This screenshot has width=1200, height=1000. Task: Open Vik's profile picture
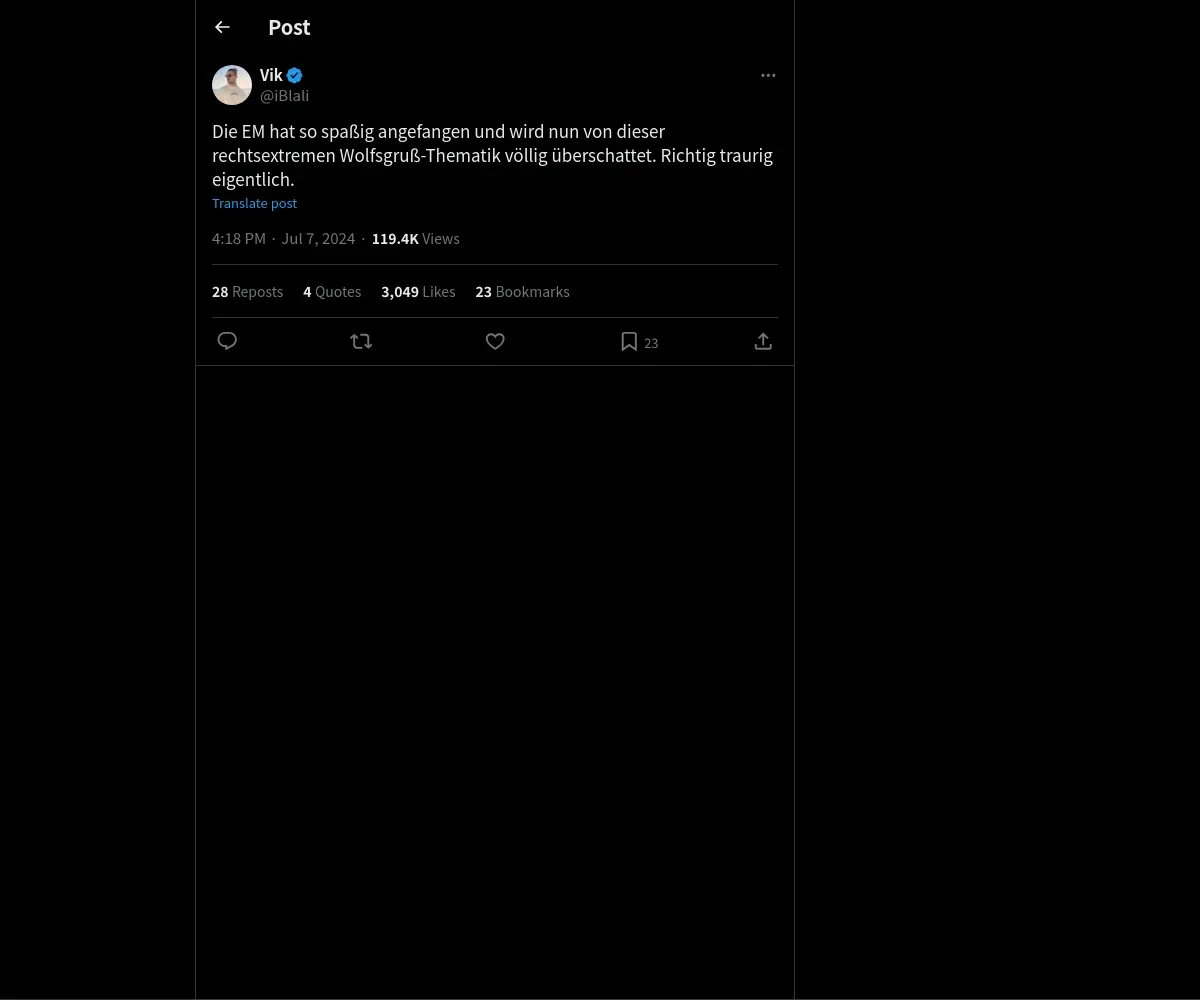point(232,85)
